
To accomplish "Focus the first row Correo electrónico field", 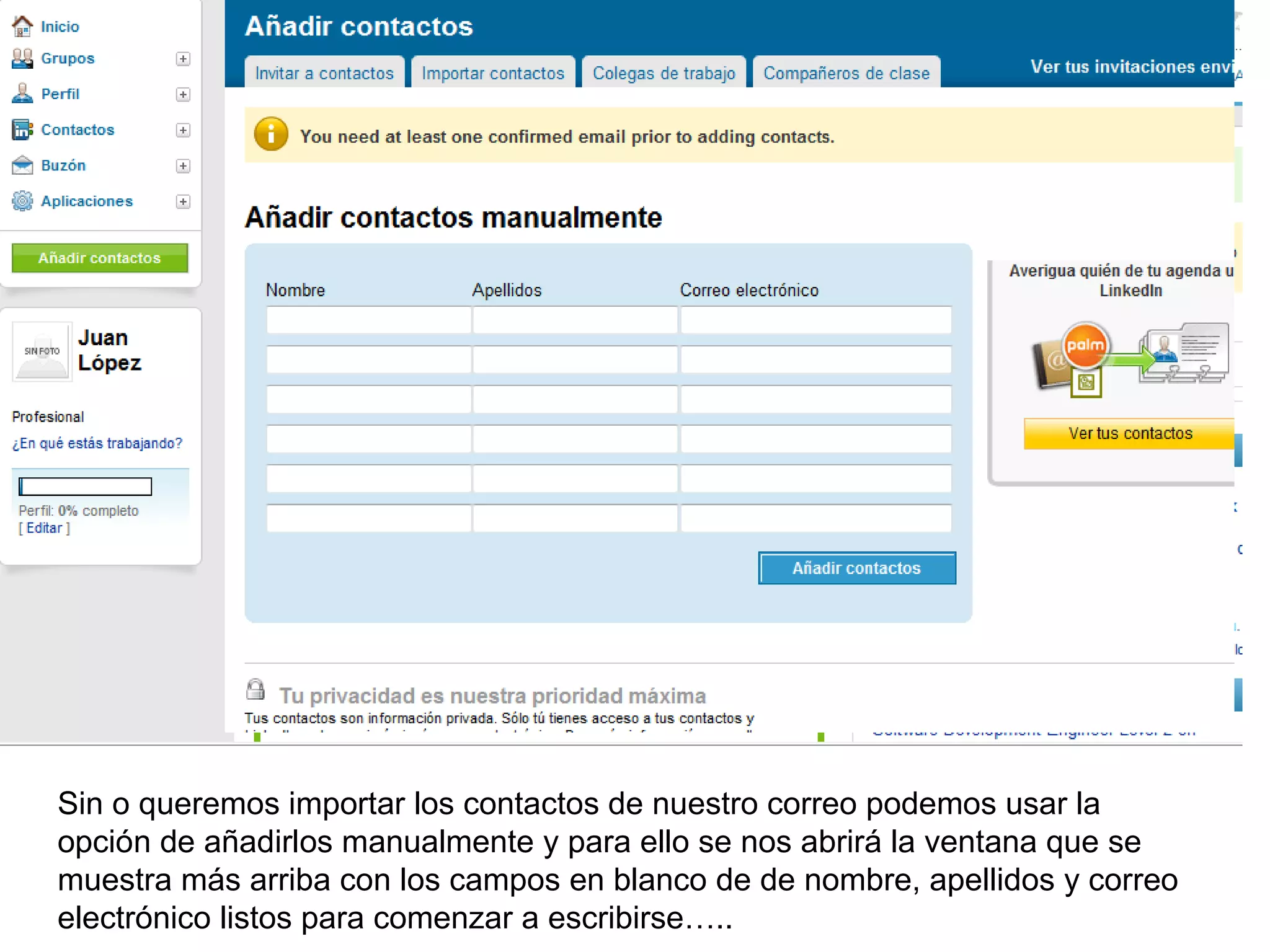I will click(816, 320).
